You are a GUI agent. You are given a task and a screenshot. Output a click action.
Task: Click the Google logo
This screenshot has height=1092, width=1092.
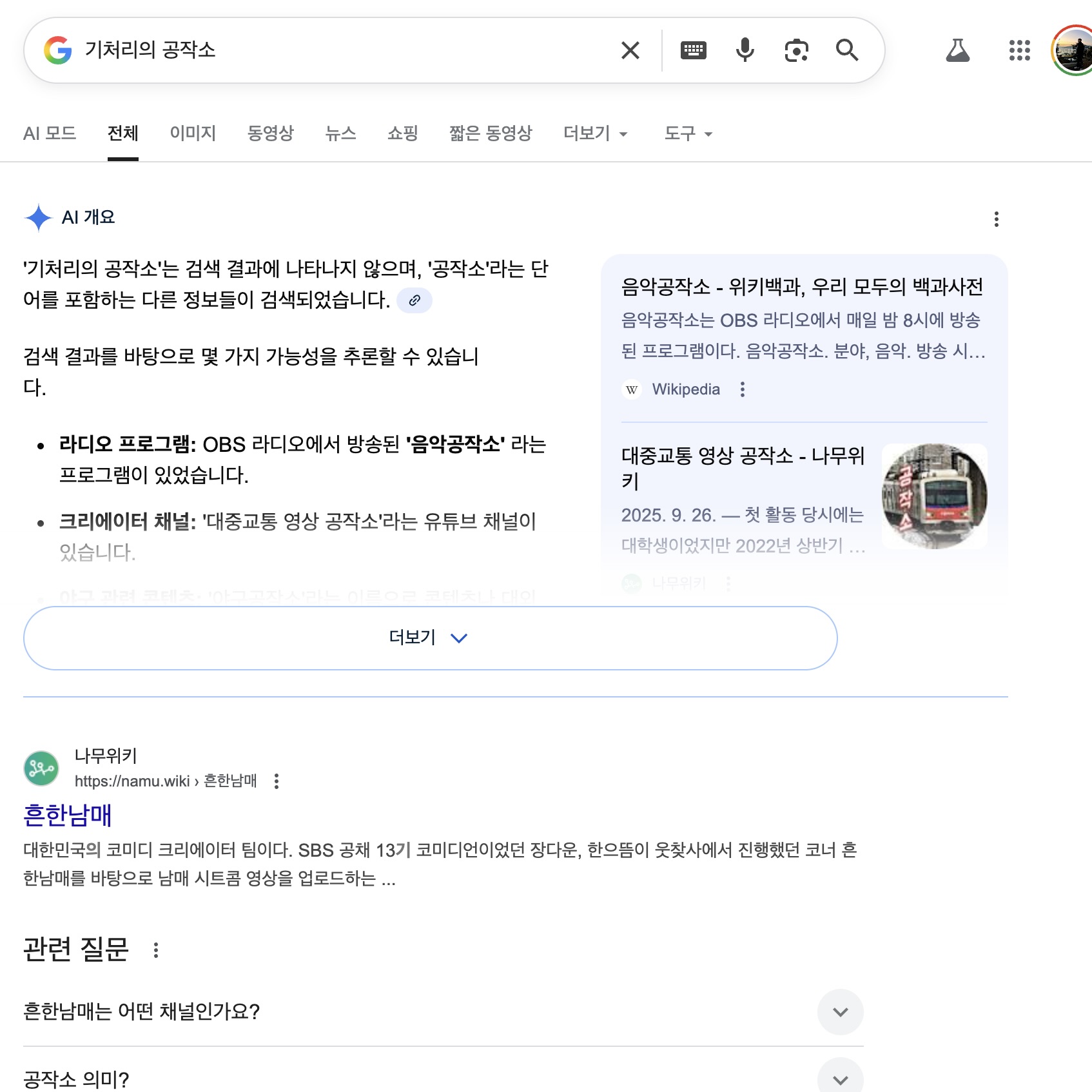pos(57,50)
